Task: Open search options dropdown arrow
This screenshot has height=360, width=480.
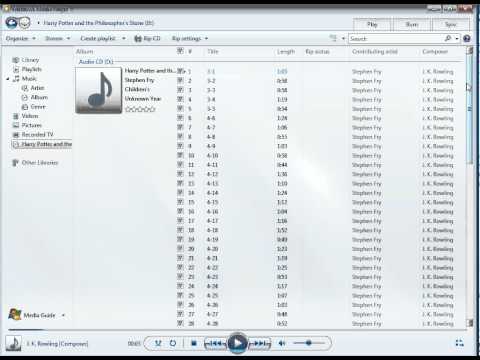Action: pos(457,39)
